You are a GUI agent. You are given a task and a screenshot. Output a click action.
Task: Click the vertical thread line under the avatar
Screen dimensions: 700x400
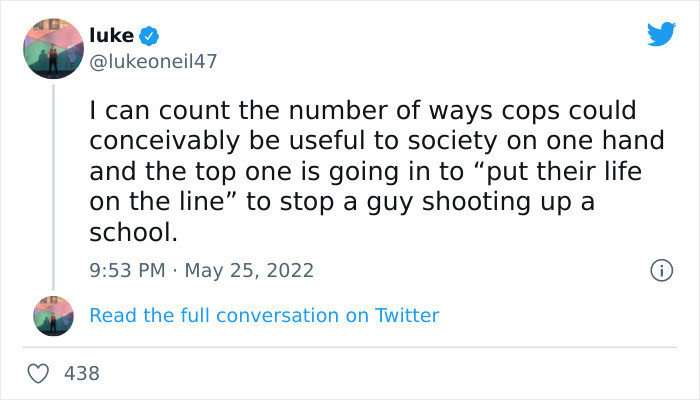[54, 180]
